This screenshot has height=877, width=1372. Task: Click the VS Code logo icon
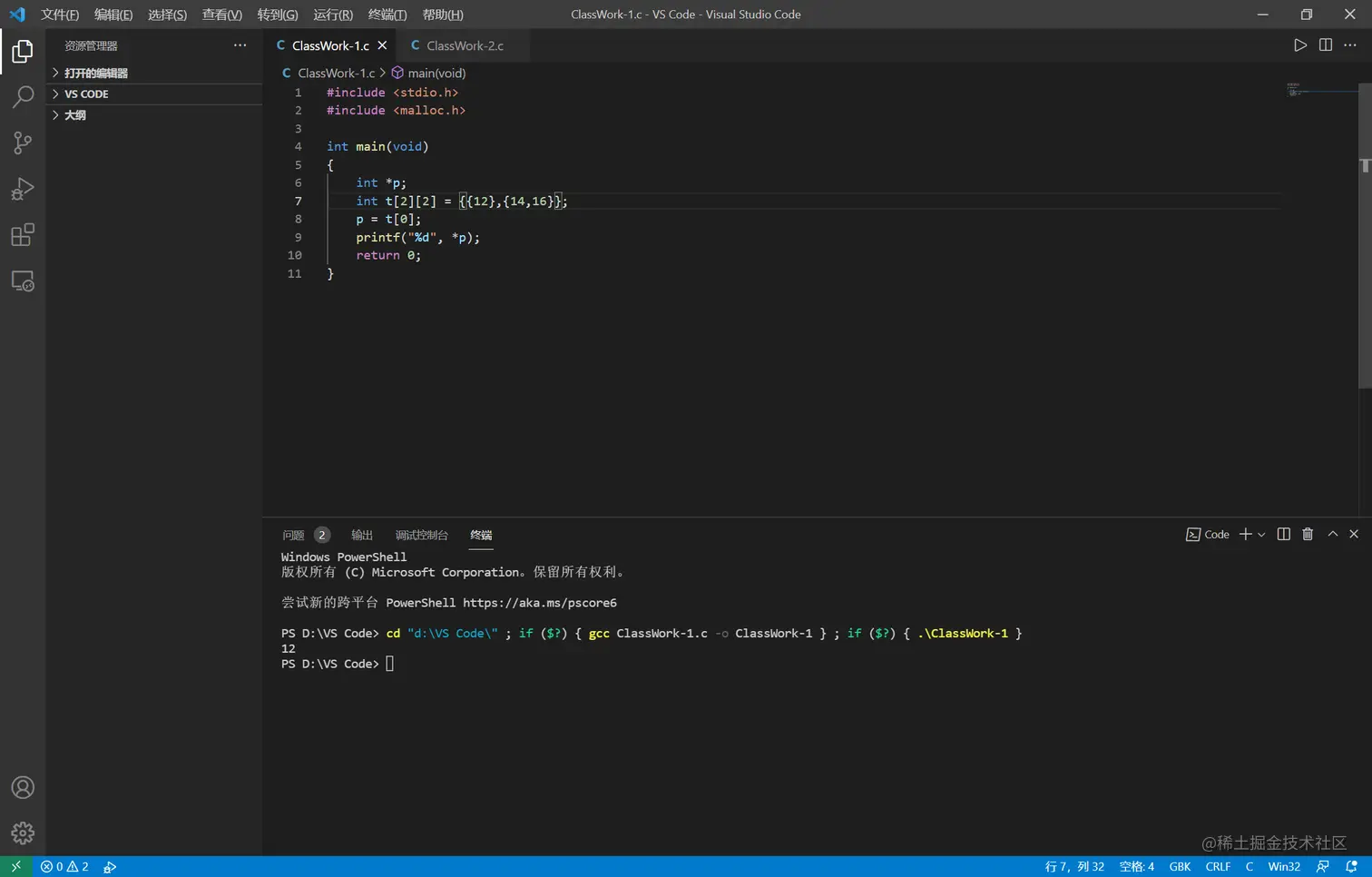point(17,15)
